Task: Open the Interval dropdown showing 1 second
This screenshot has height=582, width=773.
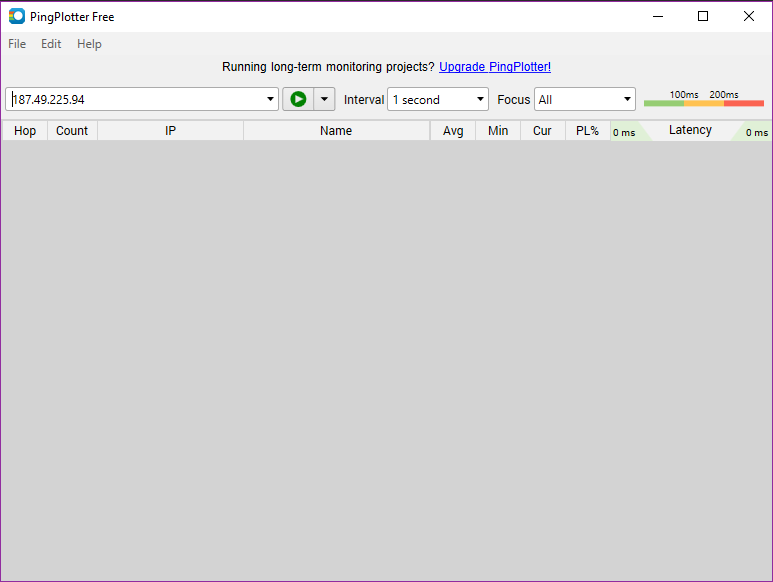Action: pyautogui.click(x=438, y=99)
